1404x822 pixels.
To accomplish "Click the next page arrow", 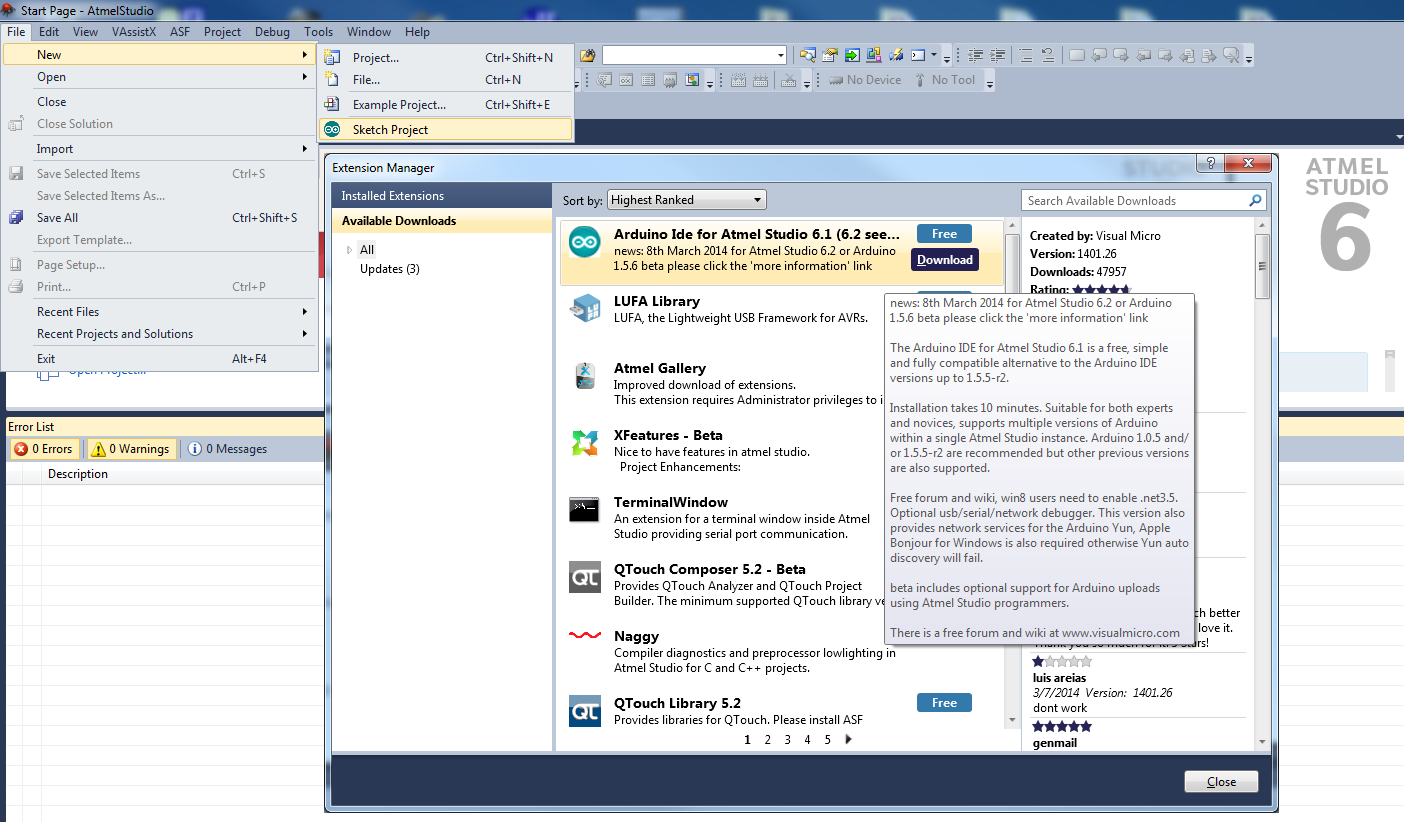I will point(848,740).
